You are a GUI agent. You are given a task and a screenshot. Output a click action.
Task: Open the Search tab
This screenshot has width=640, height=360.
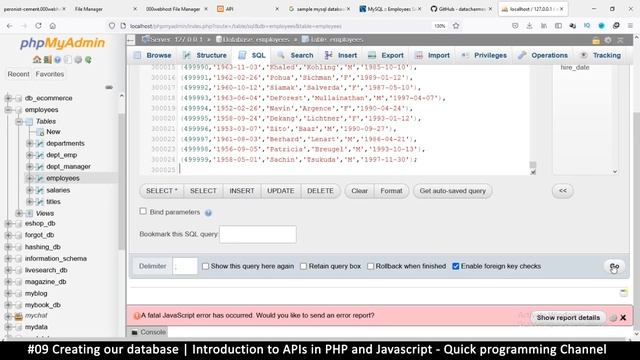[296, 56]
